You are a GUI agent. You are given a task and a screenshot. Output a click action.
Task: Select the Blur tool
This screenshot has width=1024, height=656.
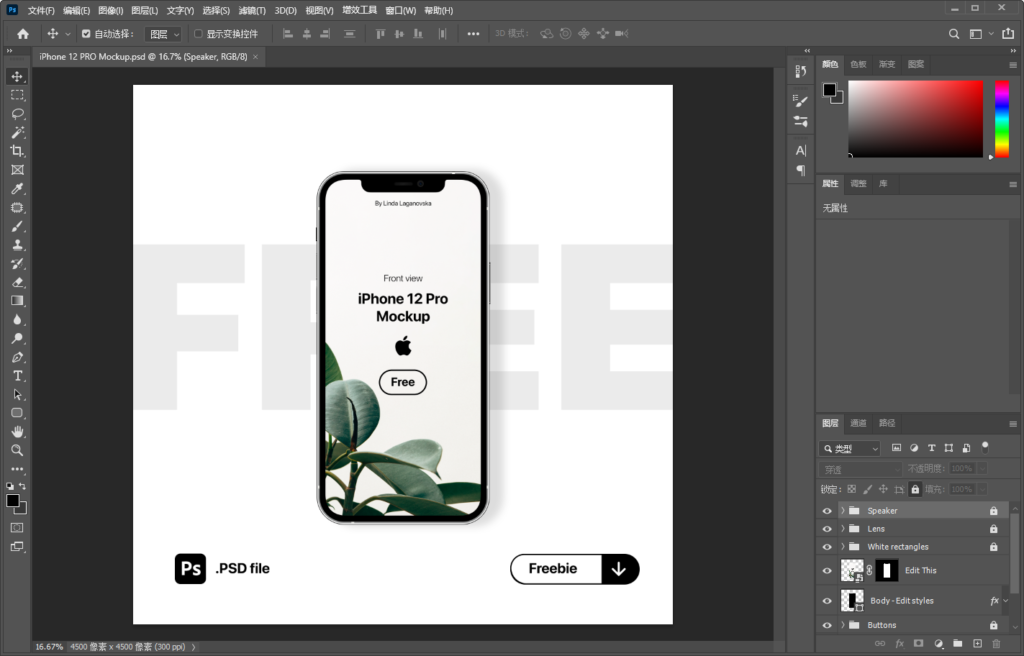tap(17, 320)
